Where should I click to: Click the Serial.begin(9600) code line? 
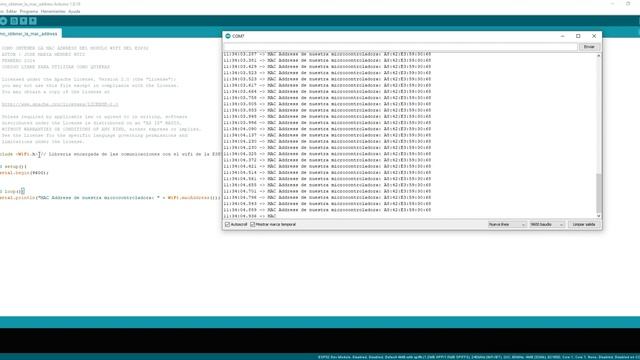(x=24, y=173)
